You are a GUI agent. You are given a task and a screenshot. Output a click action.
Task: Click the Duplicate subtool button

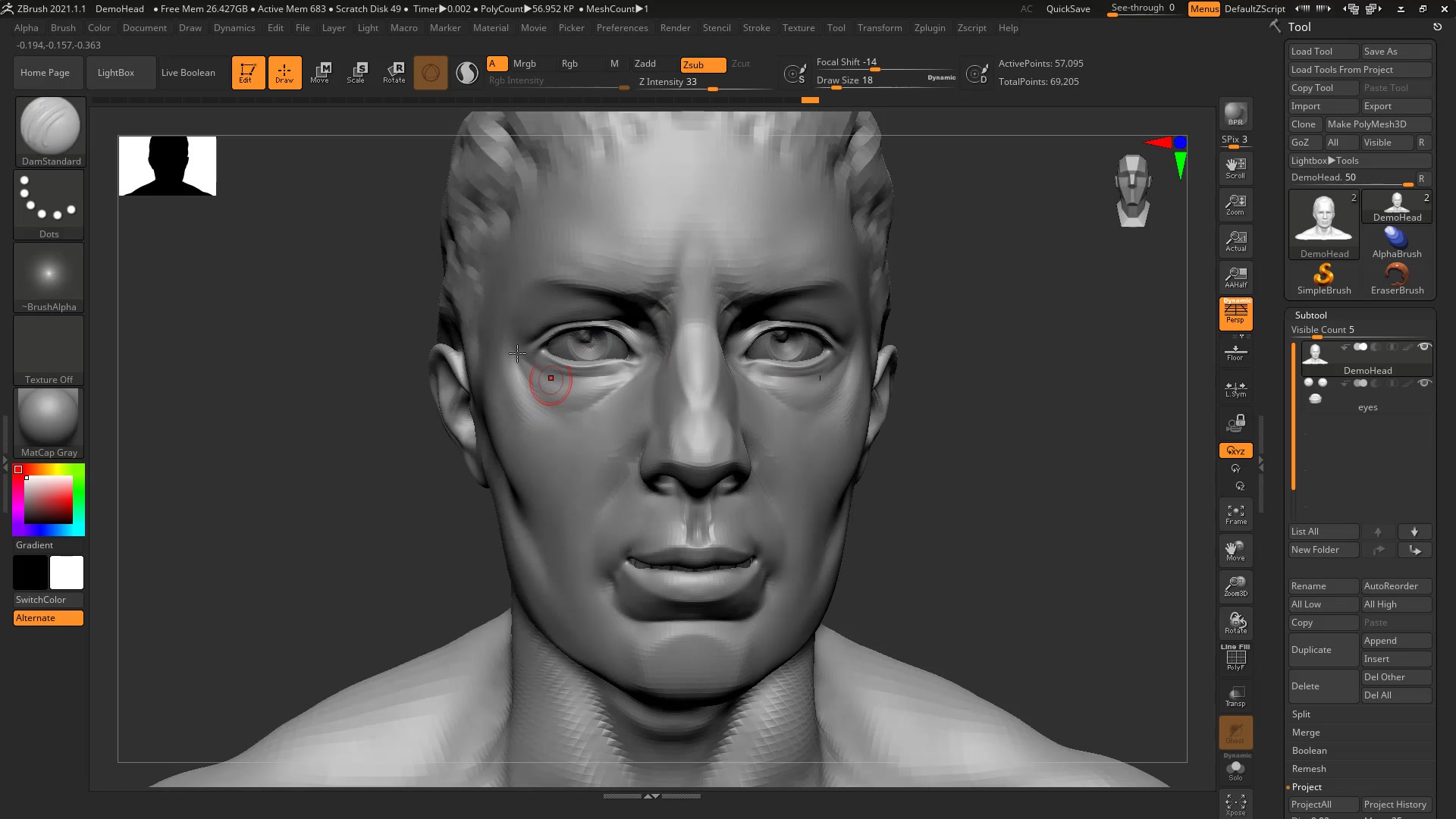pyautogui.click(x=1323, y=650)
